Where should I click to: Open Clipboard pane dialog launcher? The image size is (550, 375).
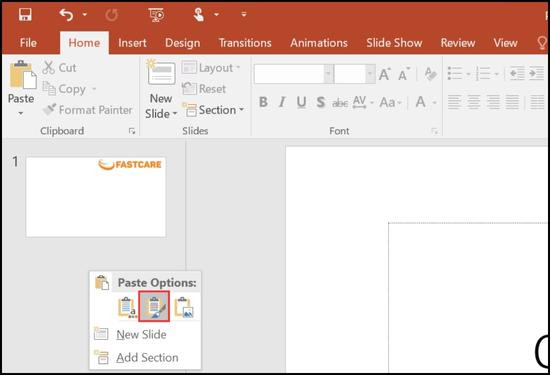click(132, 131)
